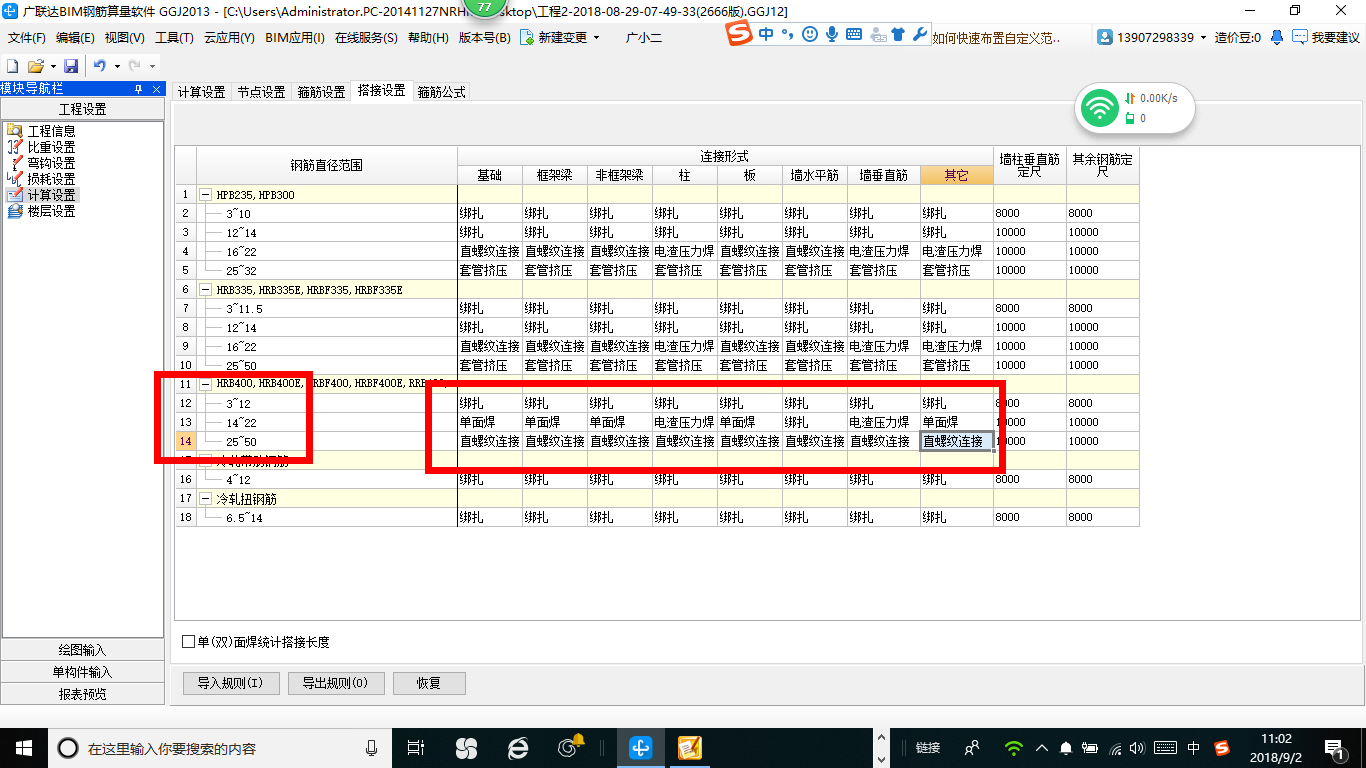Click the Sogou microphone voice input icon
Image resolution: width=1366 pixels, height=768 pixels.
coord(831,34)
